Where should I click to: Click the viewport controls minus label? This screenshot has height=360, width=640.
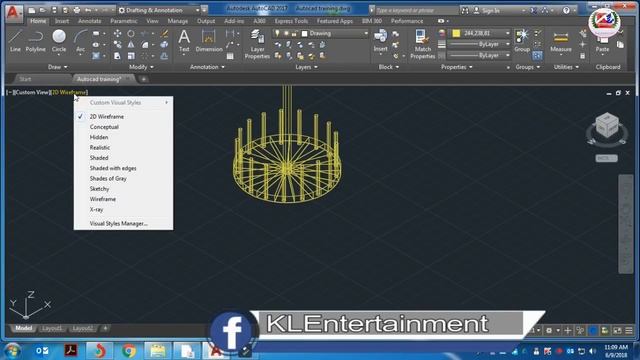click(x=9, y=93)
